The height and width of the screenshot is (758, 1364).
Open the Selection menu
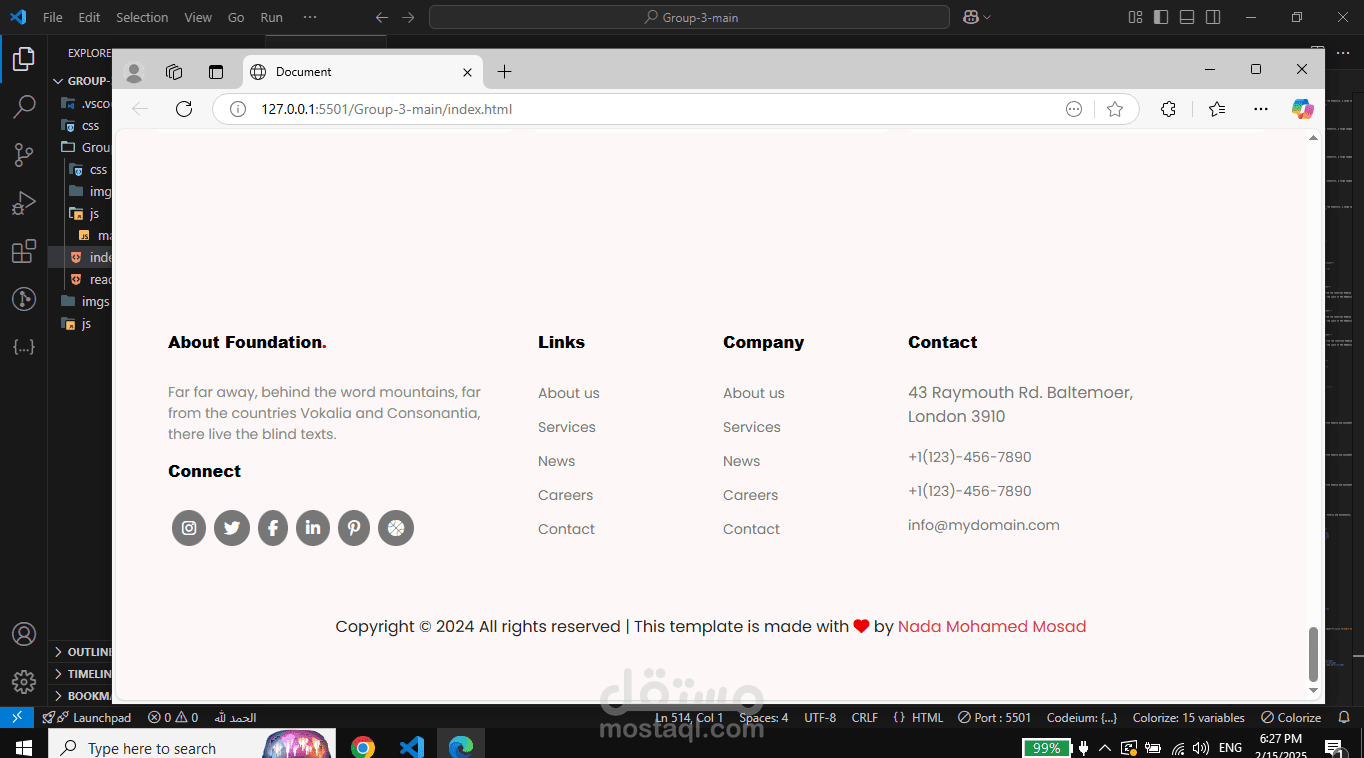(142, 17)
